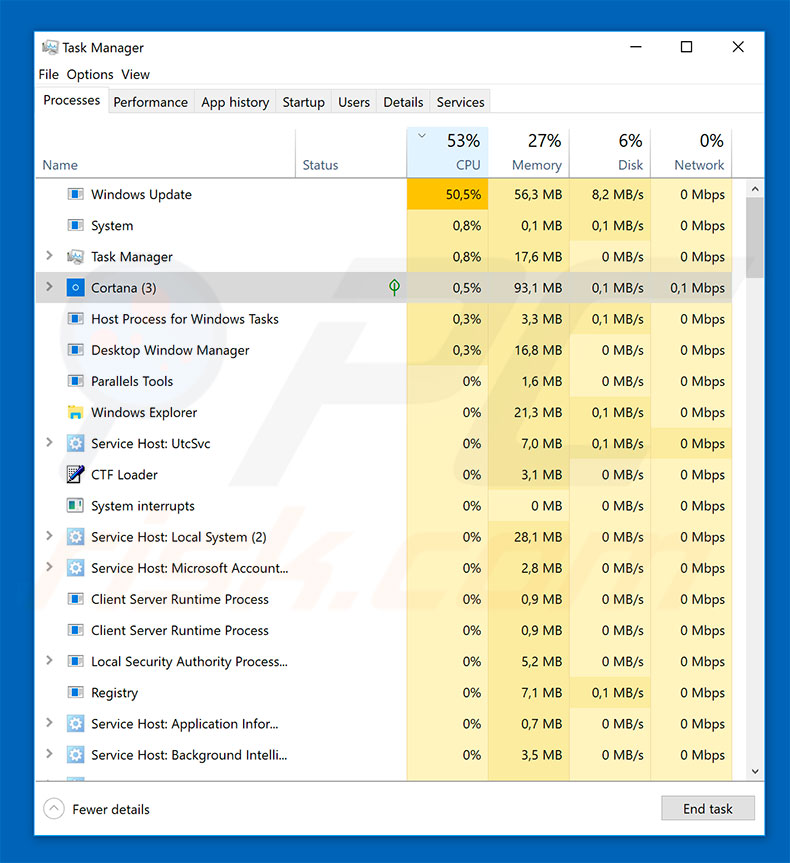Click the Service Host: UtcSvc gear icon
The image size is (790, 863).
pos(75,444)
